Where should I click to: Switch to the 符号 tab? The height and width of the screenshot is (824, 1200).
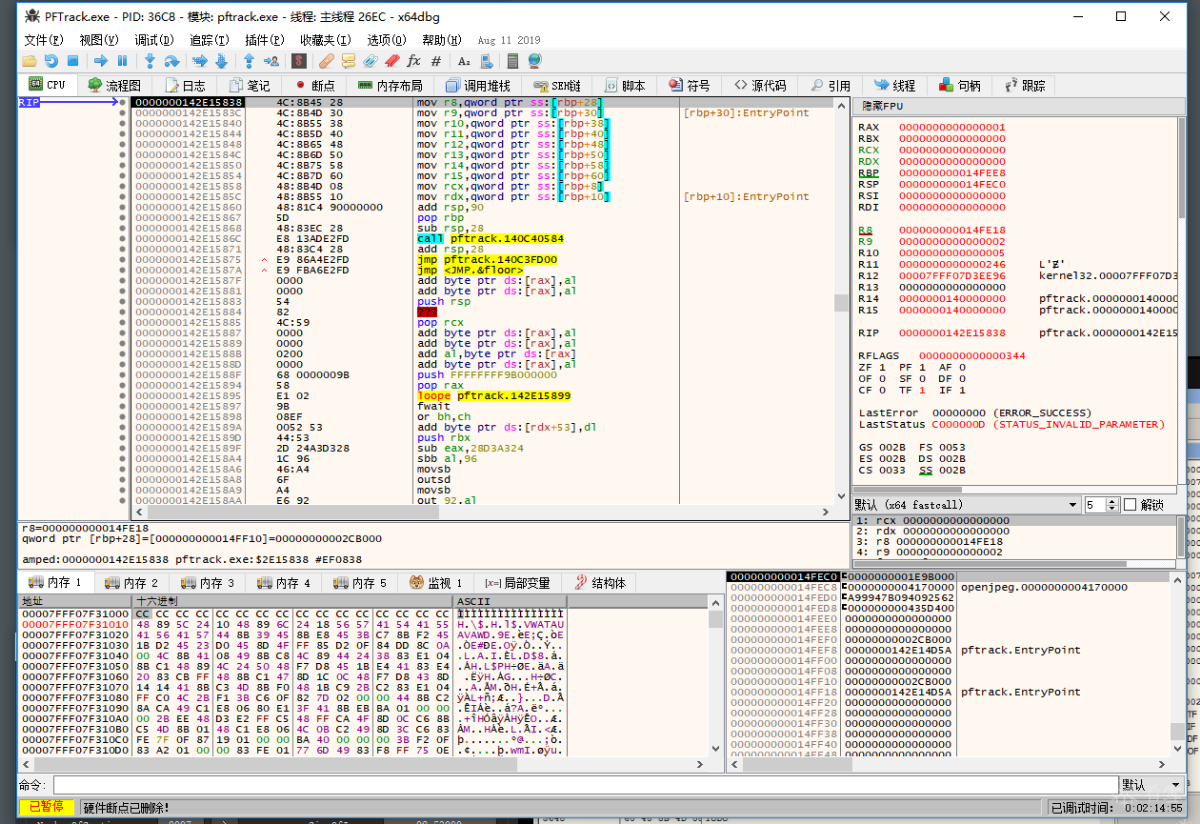pos(690,85)
